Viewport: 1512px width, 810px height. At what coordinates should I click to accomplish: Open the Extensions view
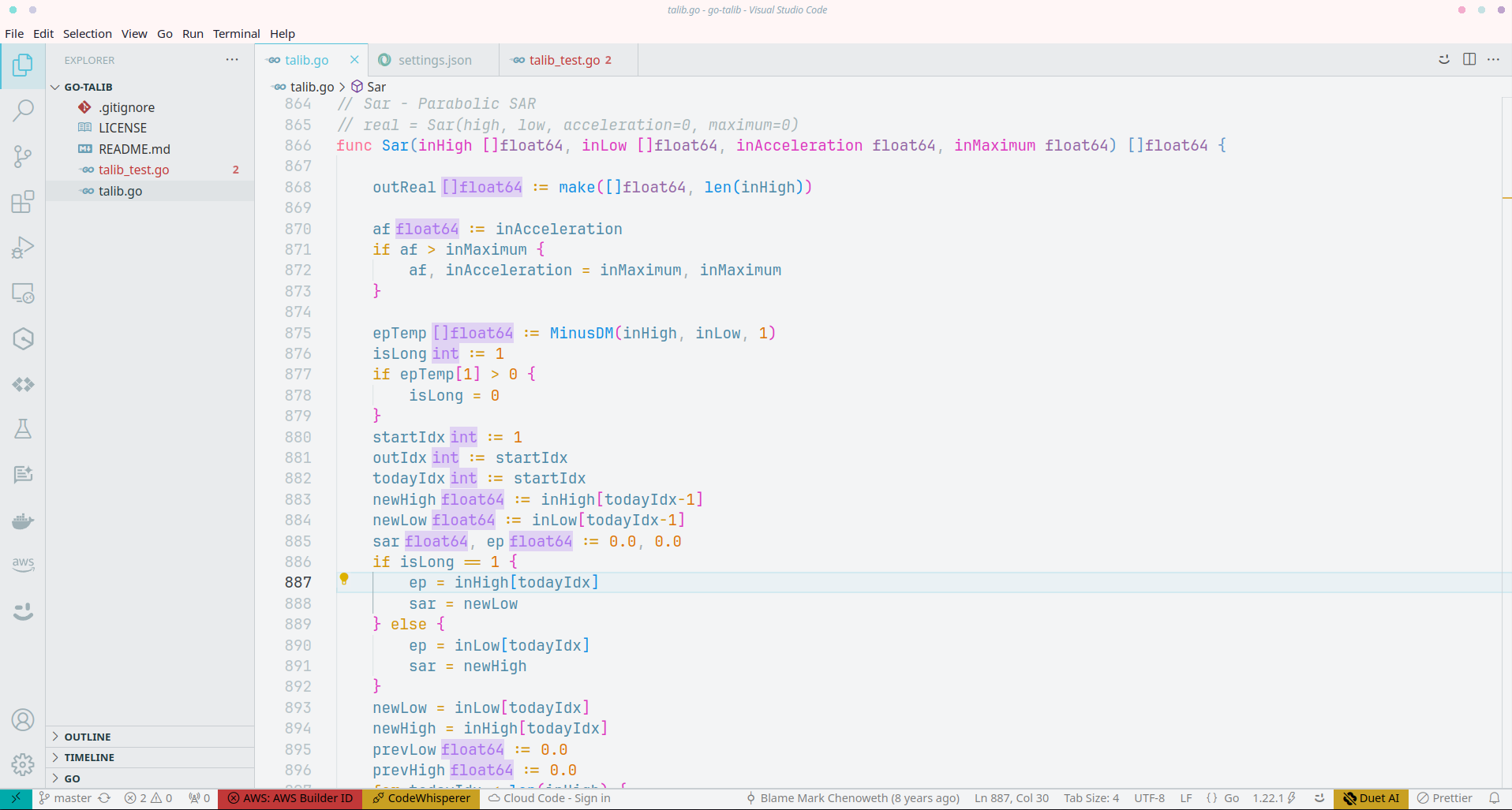tap(23, 202)
